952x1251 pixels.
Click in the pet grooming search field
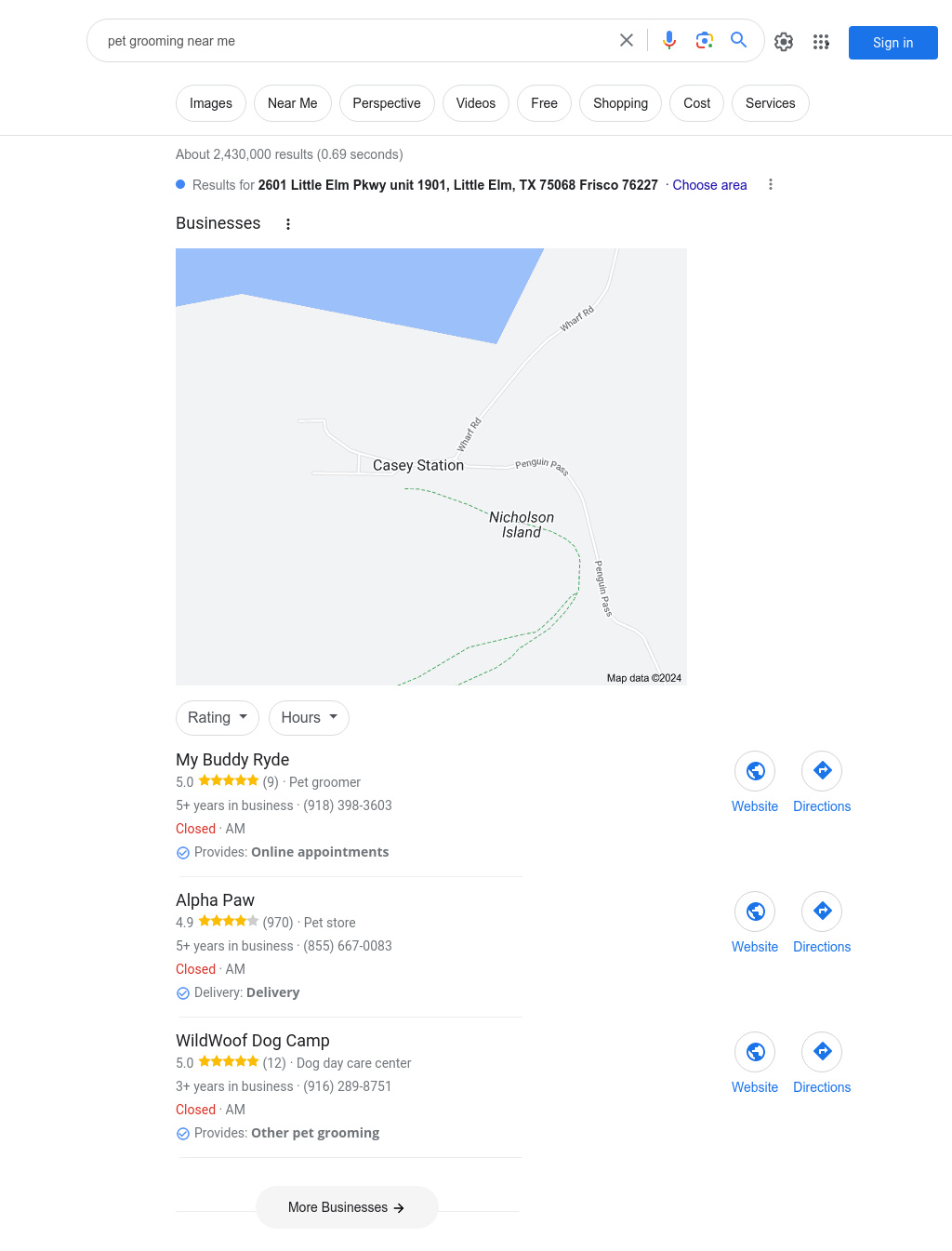[x=353, y=41]
